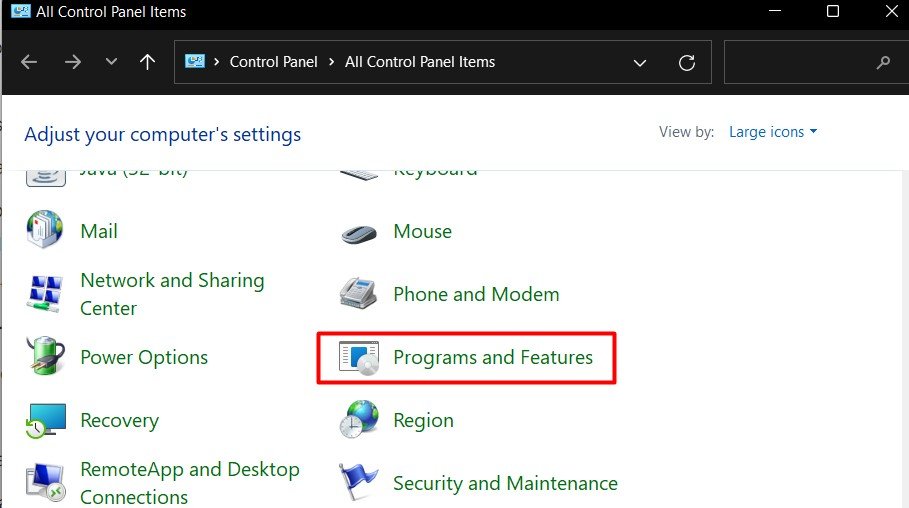Screen dimensions: 909x508
Task: Open the Network and Sharing Center icon
Action: coord(45,293)
